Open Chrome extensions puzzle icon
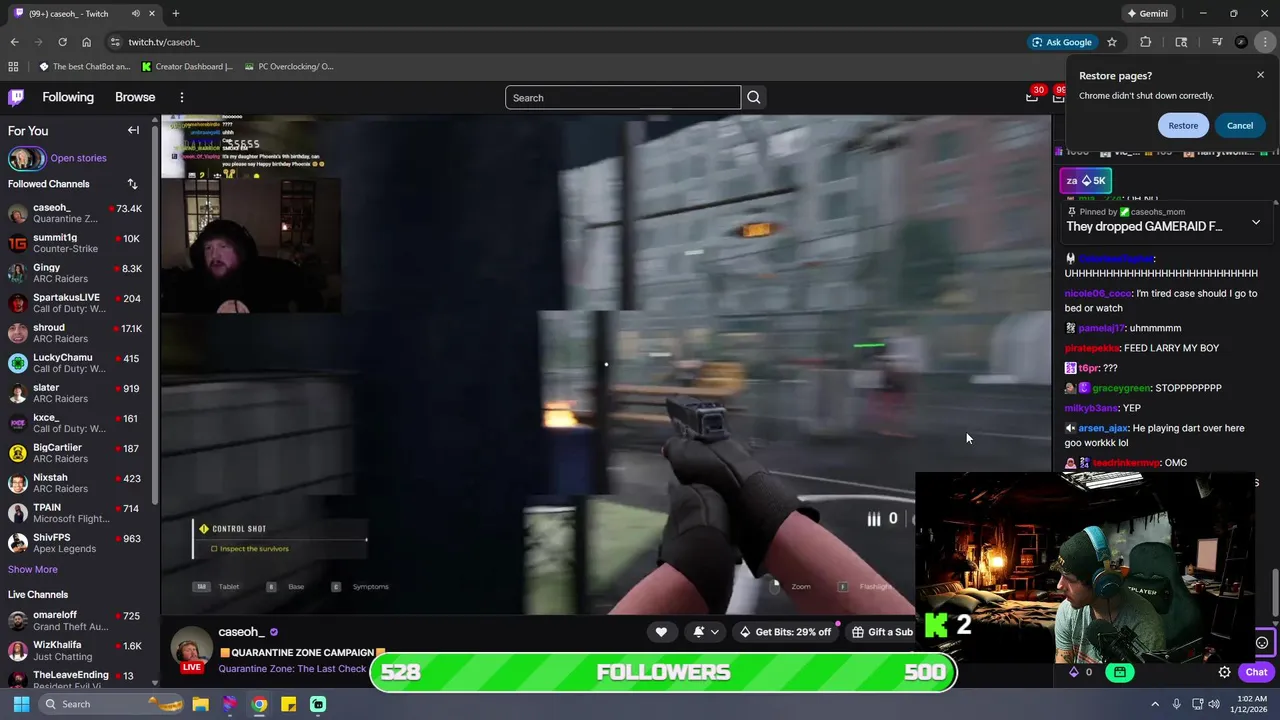Viewport: 1280px width, 720px height. pos(1146,42)
